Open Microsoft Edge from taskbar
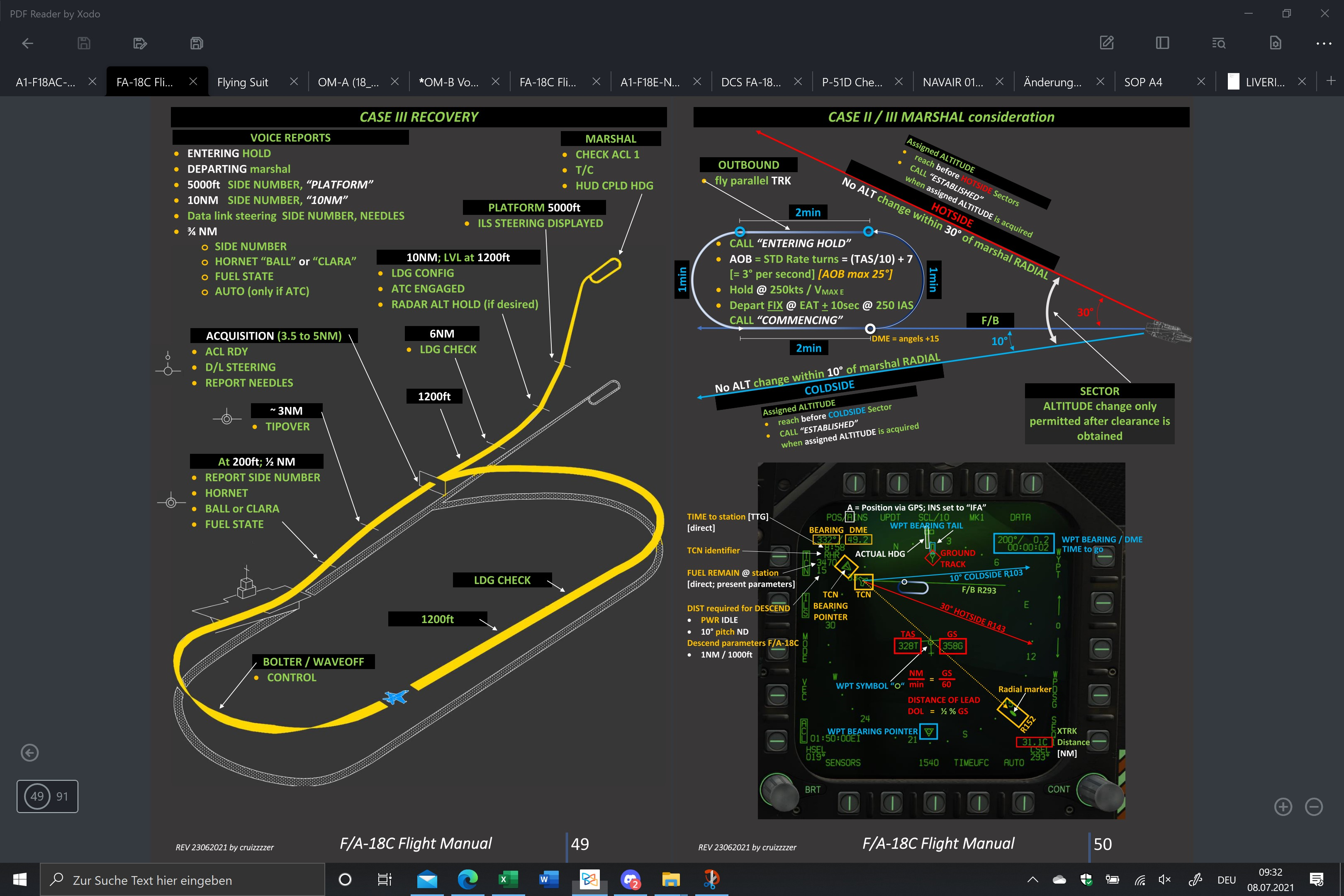 pyautogui.click(x=467, y=879)
